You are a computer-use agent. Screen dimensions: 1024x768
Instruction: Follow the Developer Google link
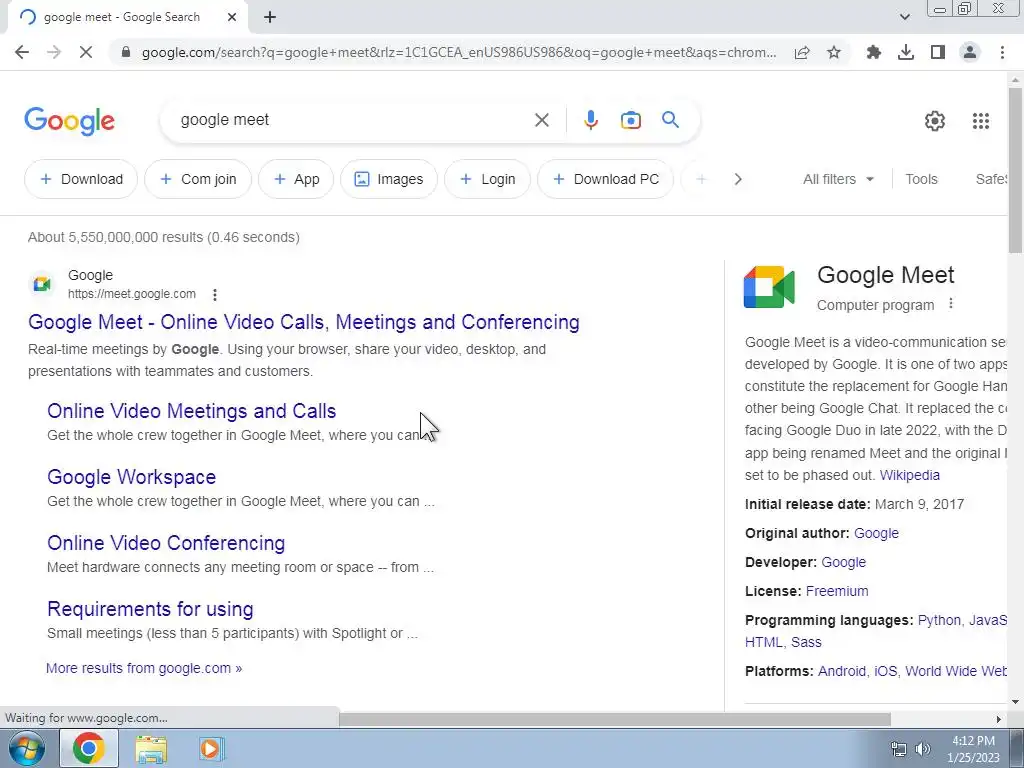(x=843, y=562)
